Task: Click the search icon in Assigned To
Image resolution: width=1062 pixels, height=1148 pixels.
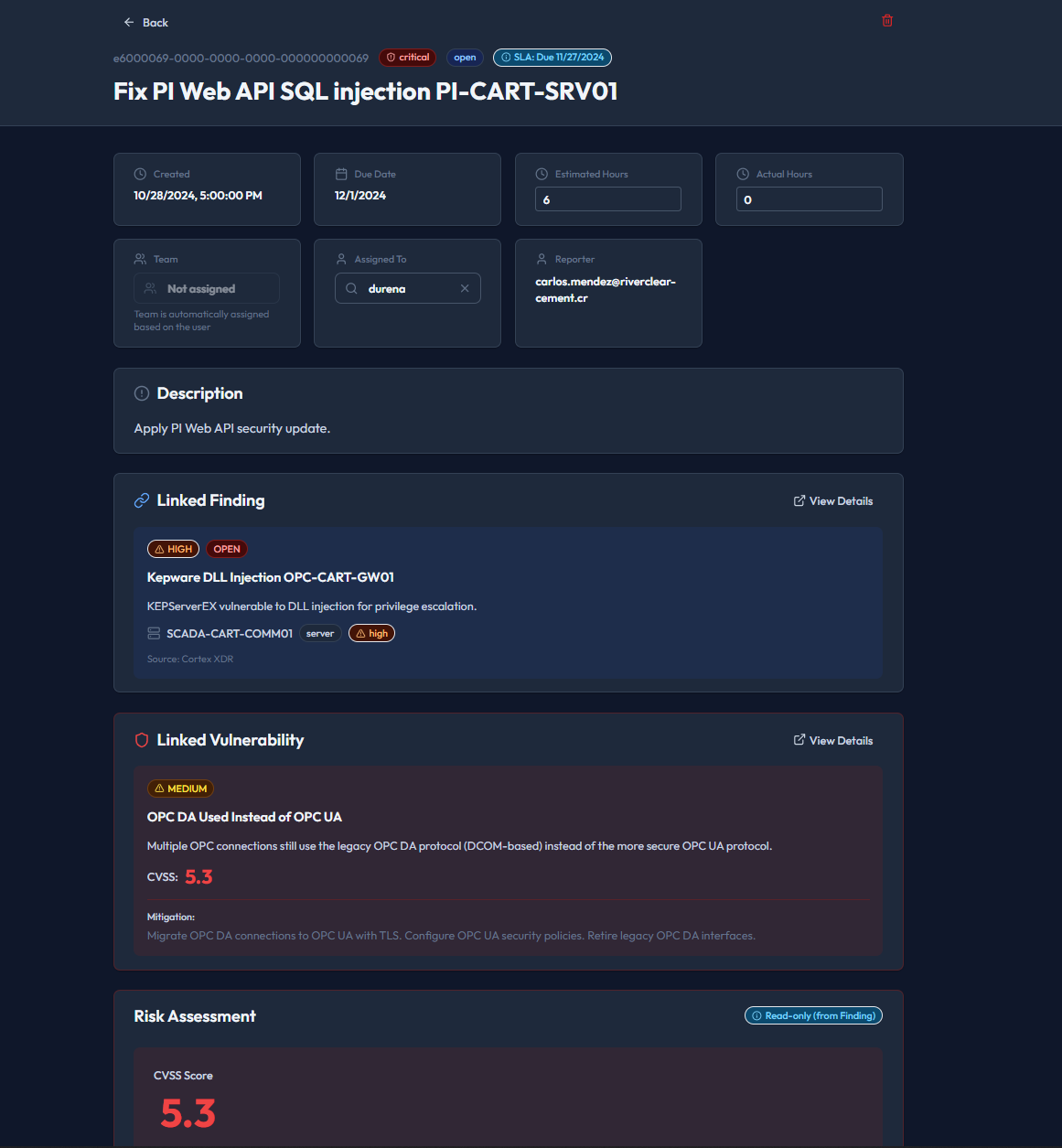Action: (x=351, y=289)
